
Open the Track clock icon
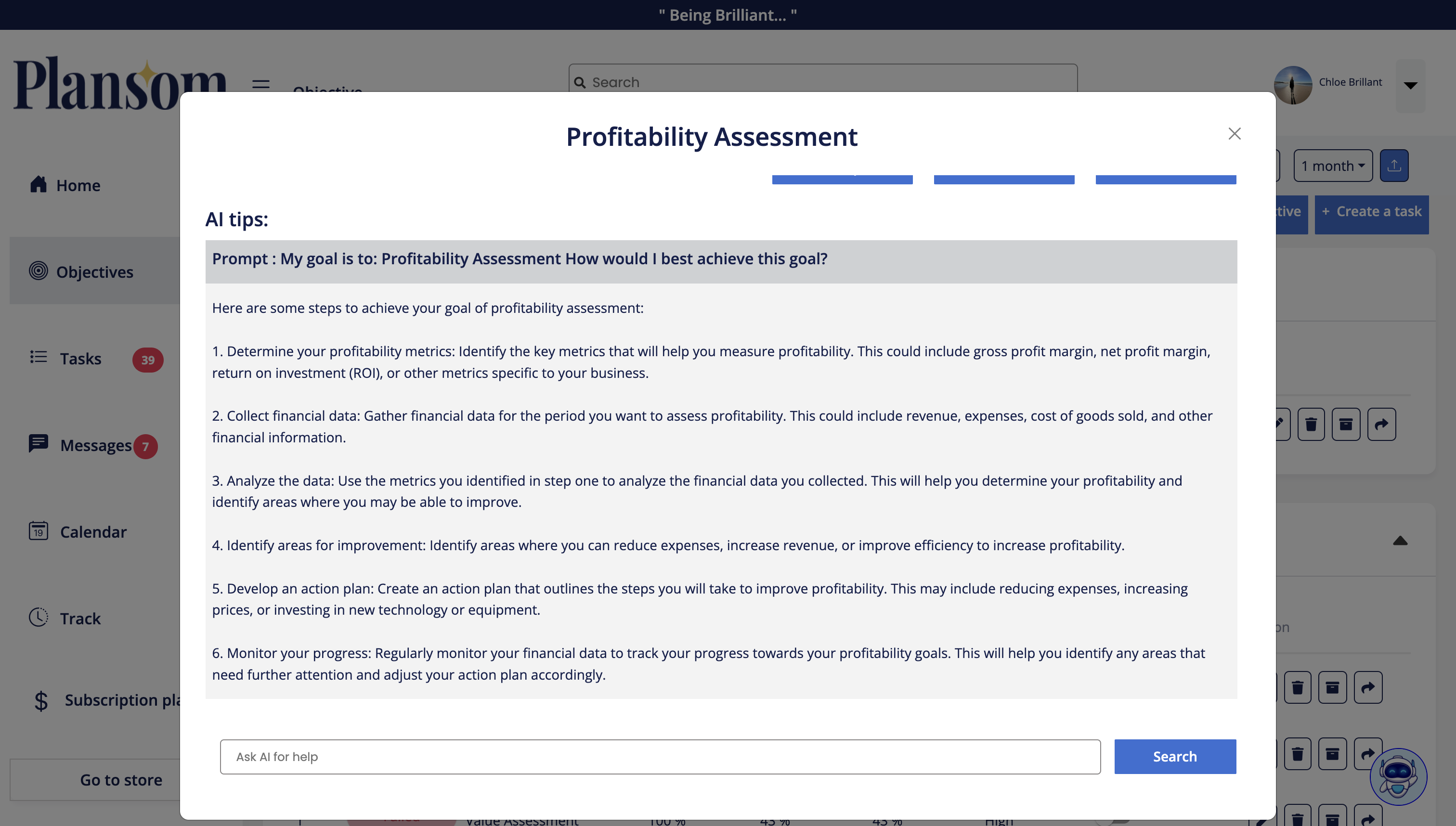pyautogui.click(x=38, y=617)
